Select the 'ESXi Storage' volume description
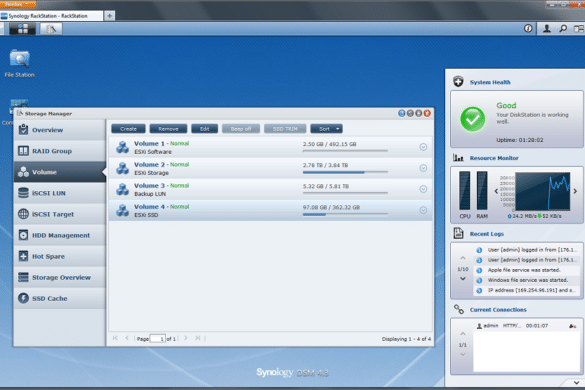585x390 pixels. (151, 173)
